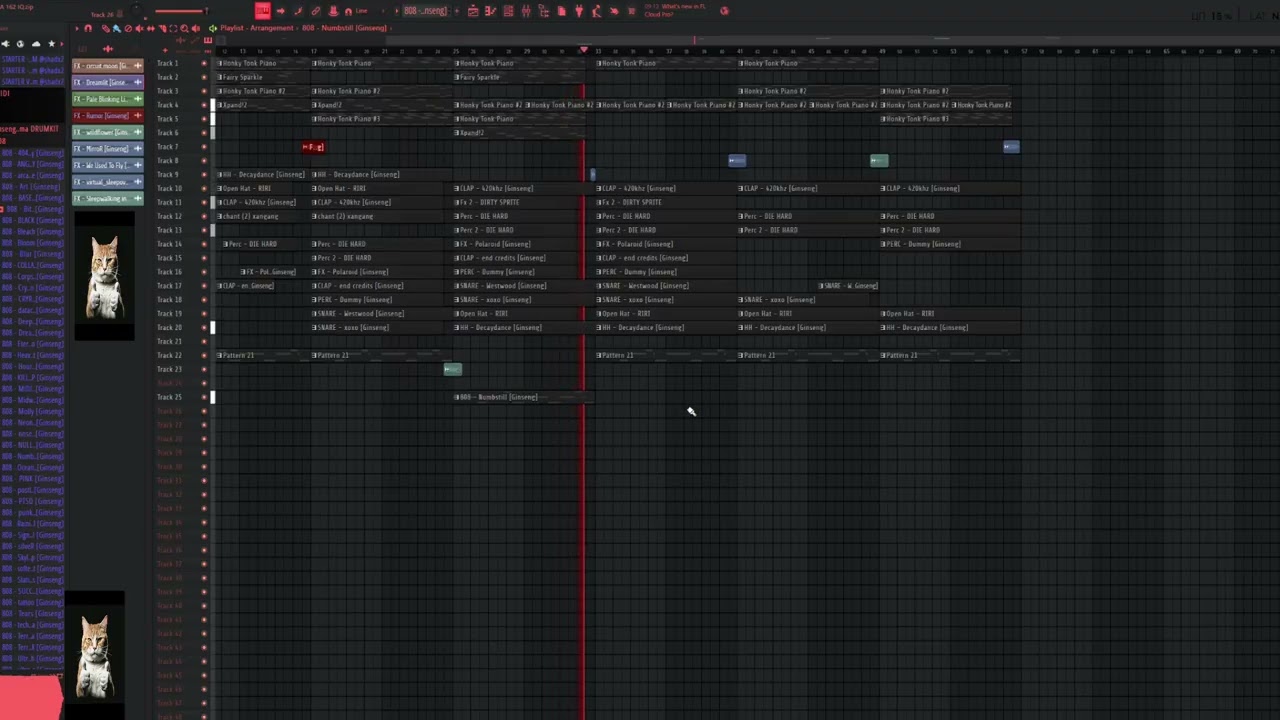Click the shopping cart icon in toolbar
This screenshot has width=1280, height=720.
(x=631, y=11)
